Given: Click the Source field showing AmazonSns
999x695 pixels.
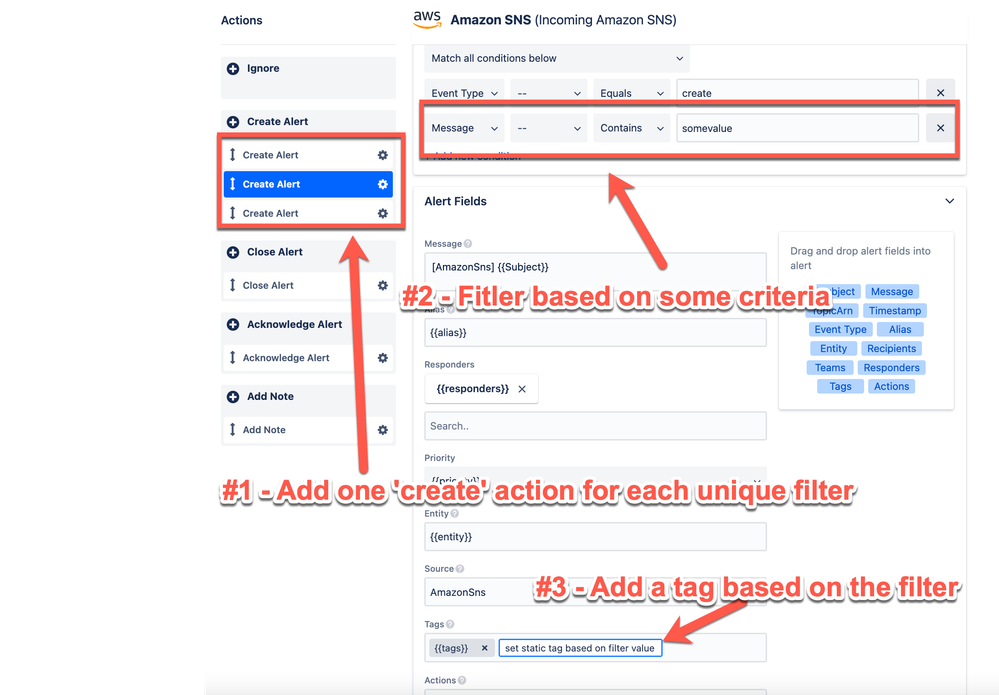Looking at the screenshot, I should tap(595, 592).
